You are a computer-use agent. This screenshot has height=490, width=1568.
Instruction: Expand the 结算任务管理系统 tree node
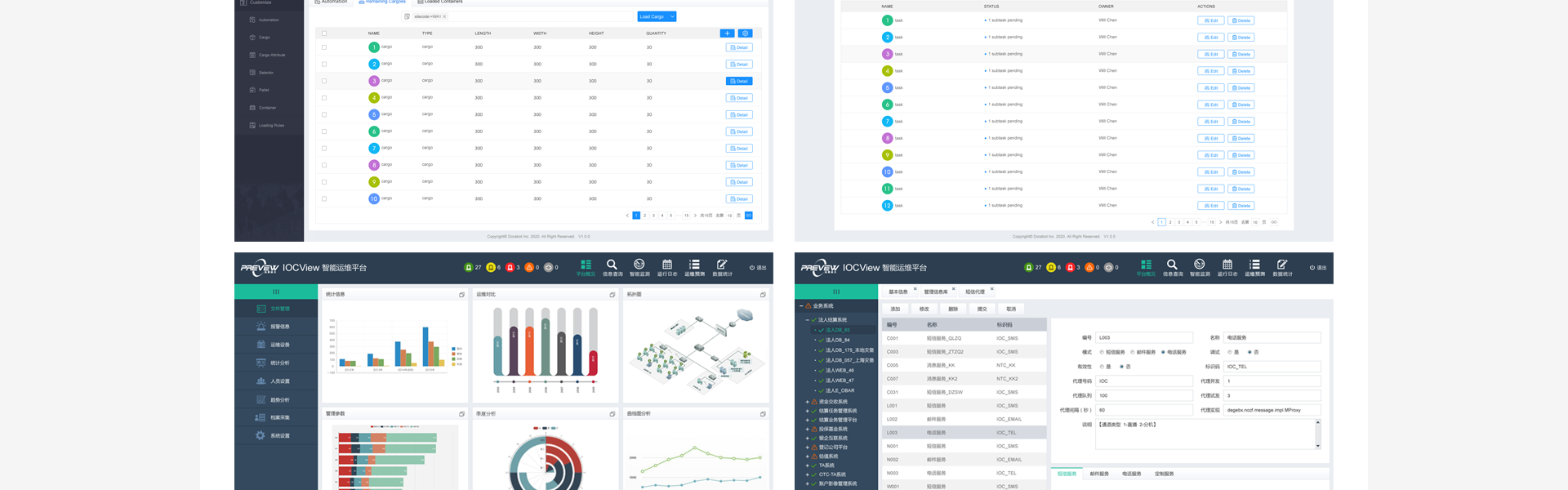click(808, 411)
